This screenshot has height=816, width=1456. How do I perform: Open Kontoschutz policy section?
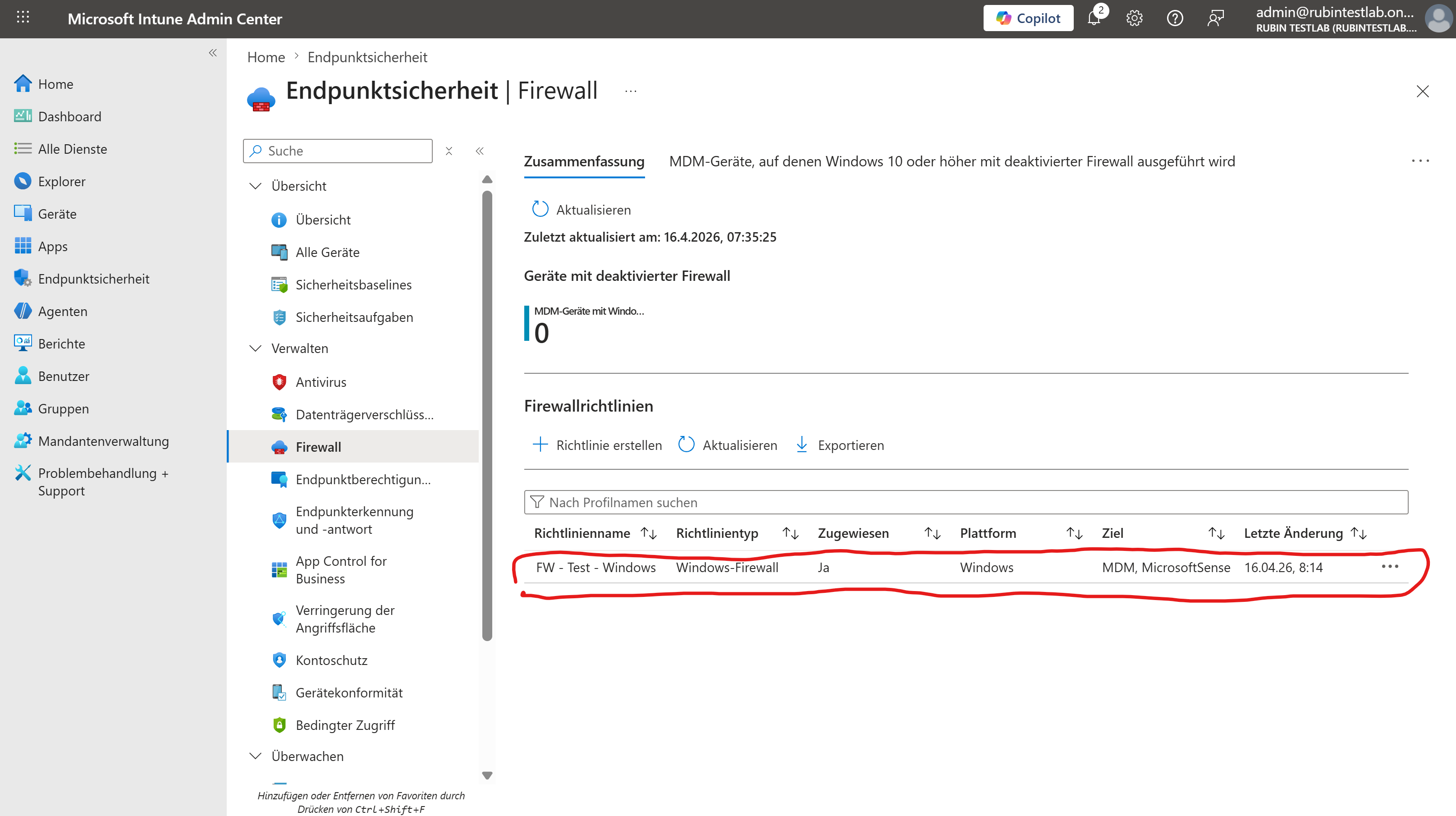click(x=331, y=660)
